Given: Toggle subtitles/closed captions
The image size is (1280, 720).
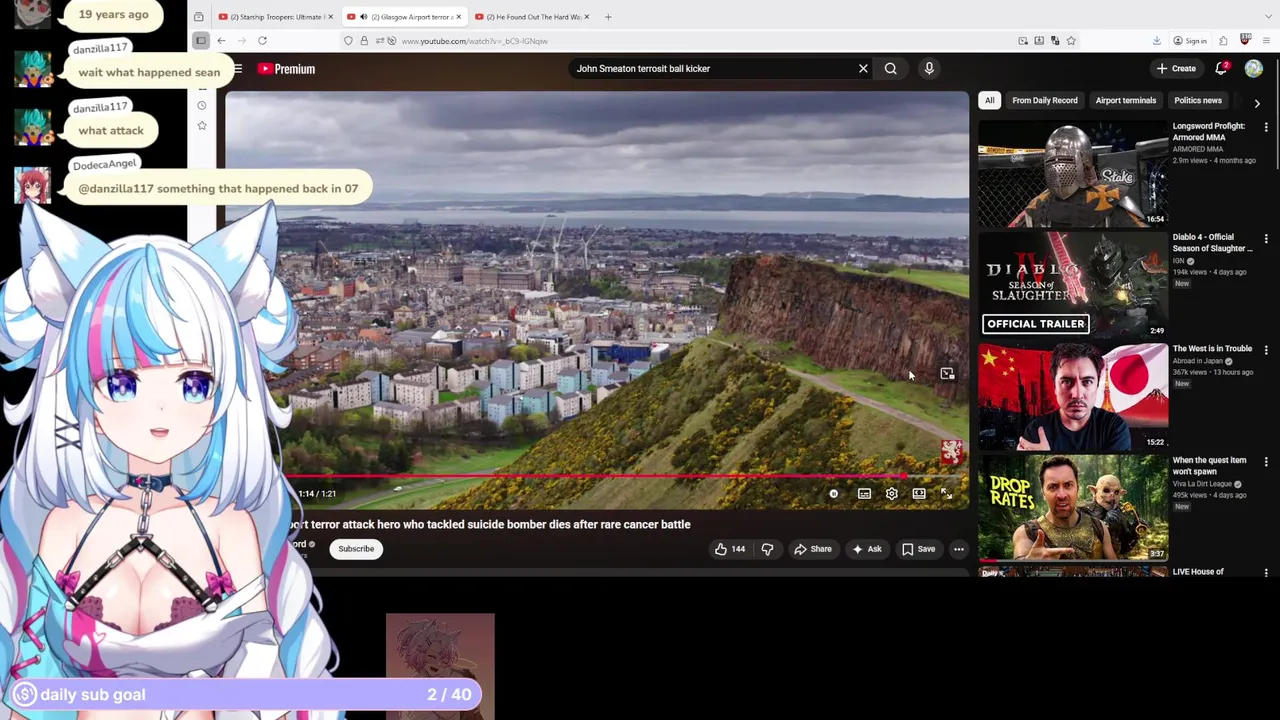Looking at the screenshot, I should pos(864,494).
